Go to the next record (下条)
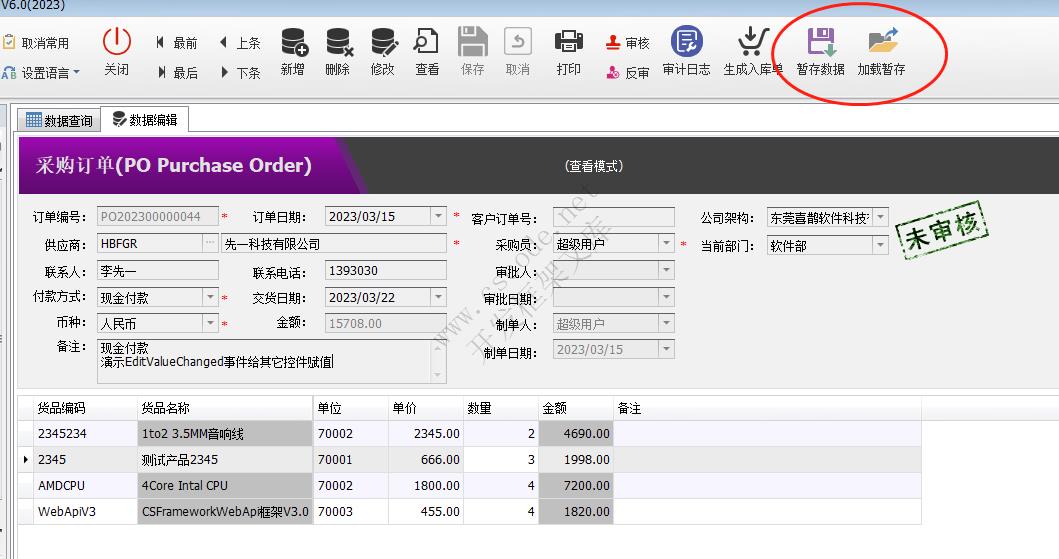Image resolution: width=1059 pixels, height=559 pixels. pyautogui.click(x=240, y=73)
